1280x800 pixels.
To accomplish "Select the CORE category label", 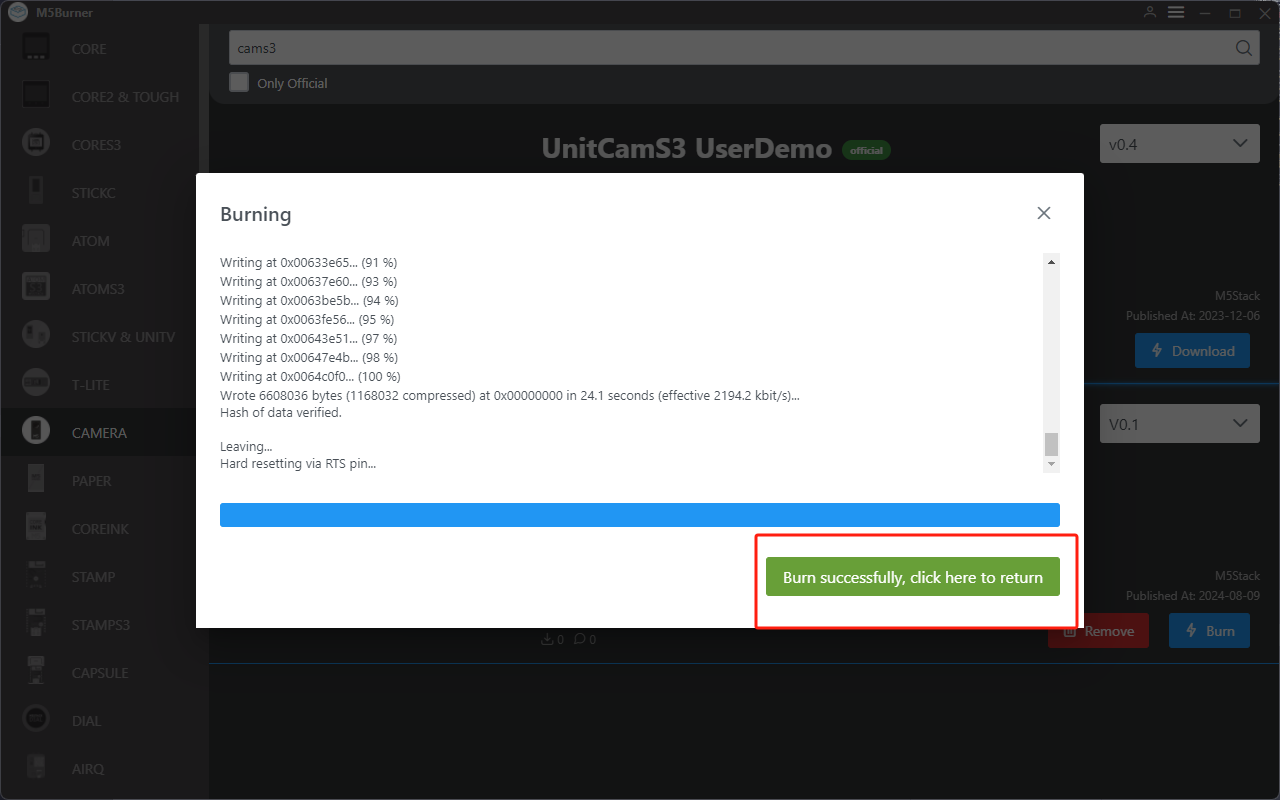I will coord(89,49).
